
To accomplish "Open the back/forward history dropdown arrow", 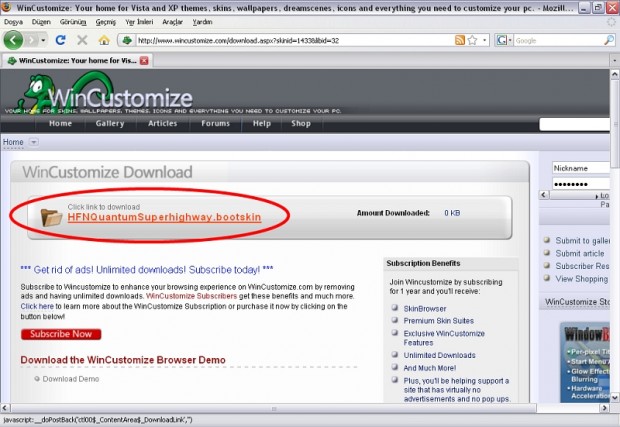I will [x=43, y=40].
